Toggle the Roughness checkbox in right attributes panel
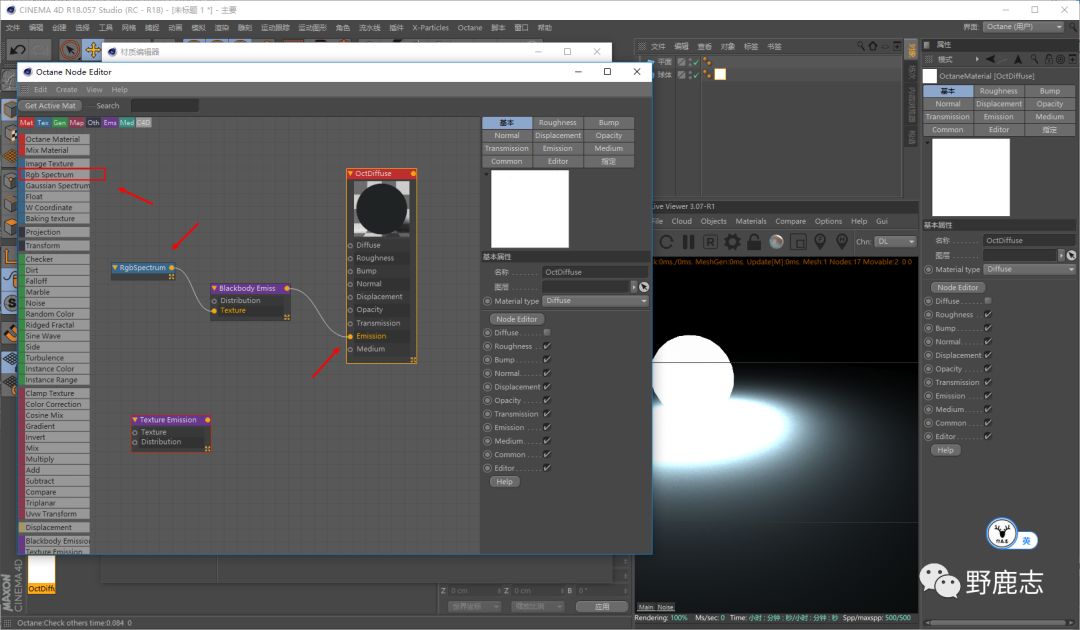Screen dimensions: 1080x630 (x=988, y=314)
